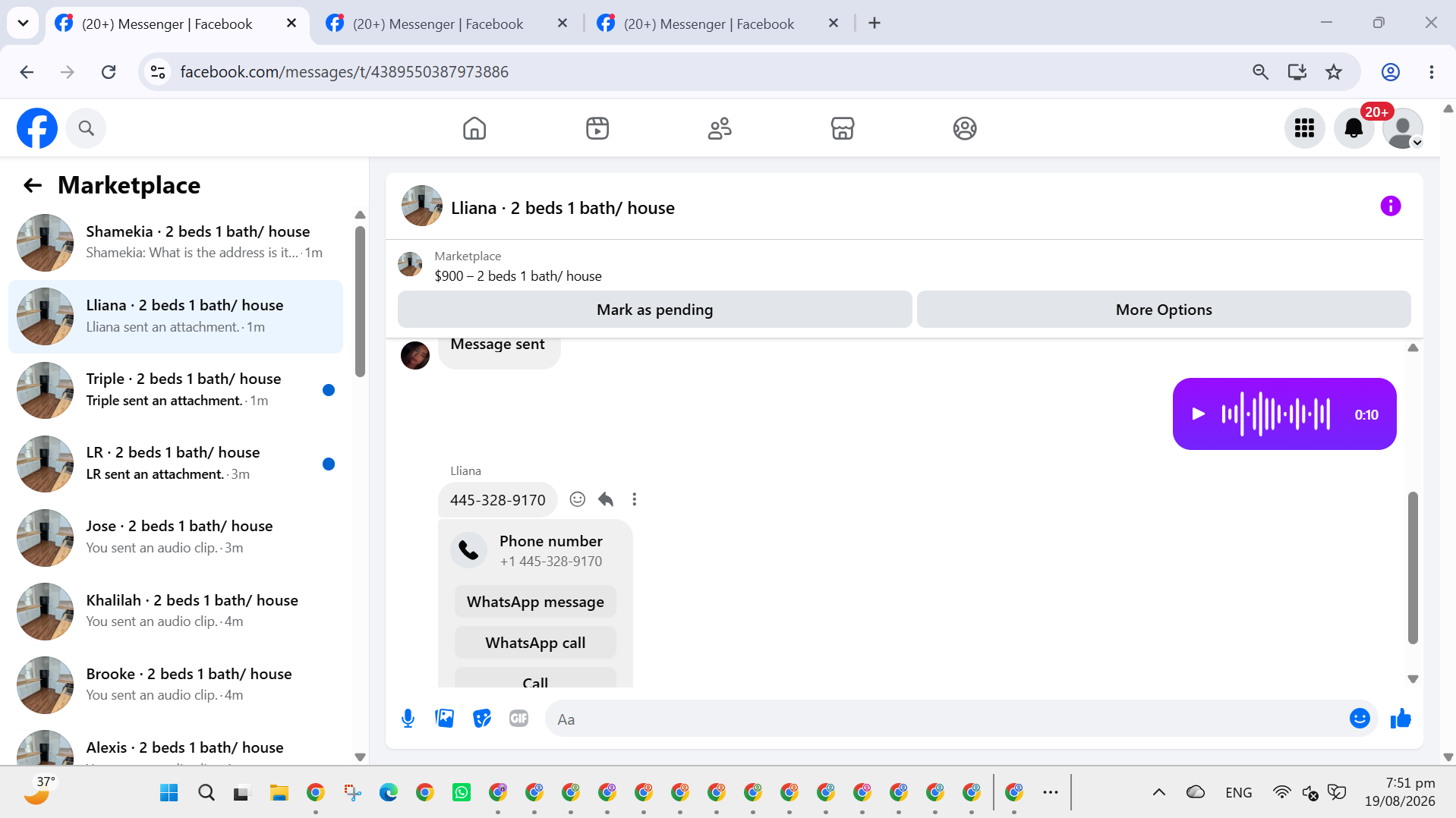
Task: React to the 445-328-9170 message
Action: [577, 499]
